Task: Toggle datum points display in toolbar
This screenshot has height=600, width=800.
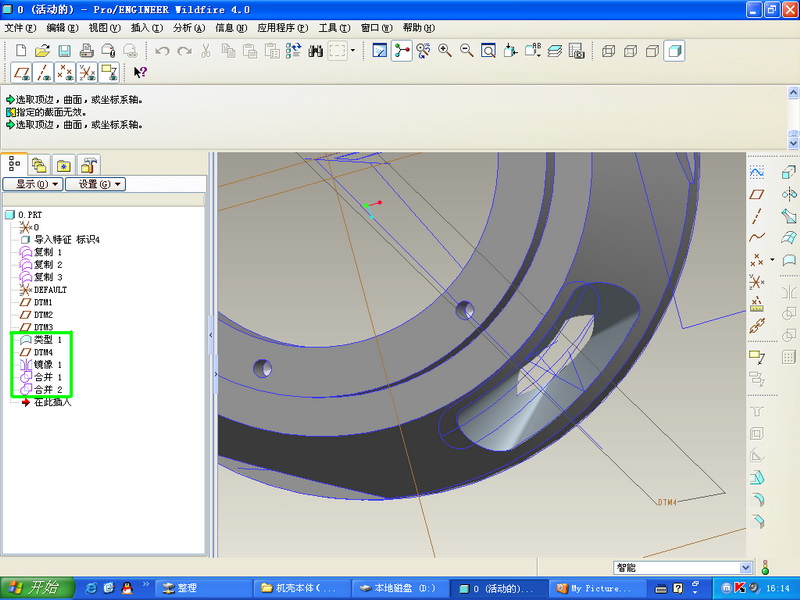Action: (65, 72)
